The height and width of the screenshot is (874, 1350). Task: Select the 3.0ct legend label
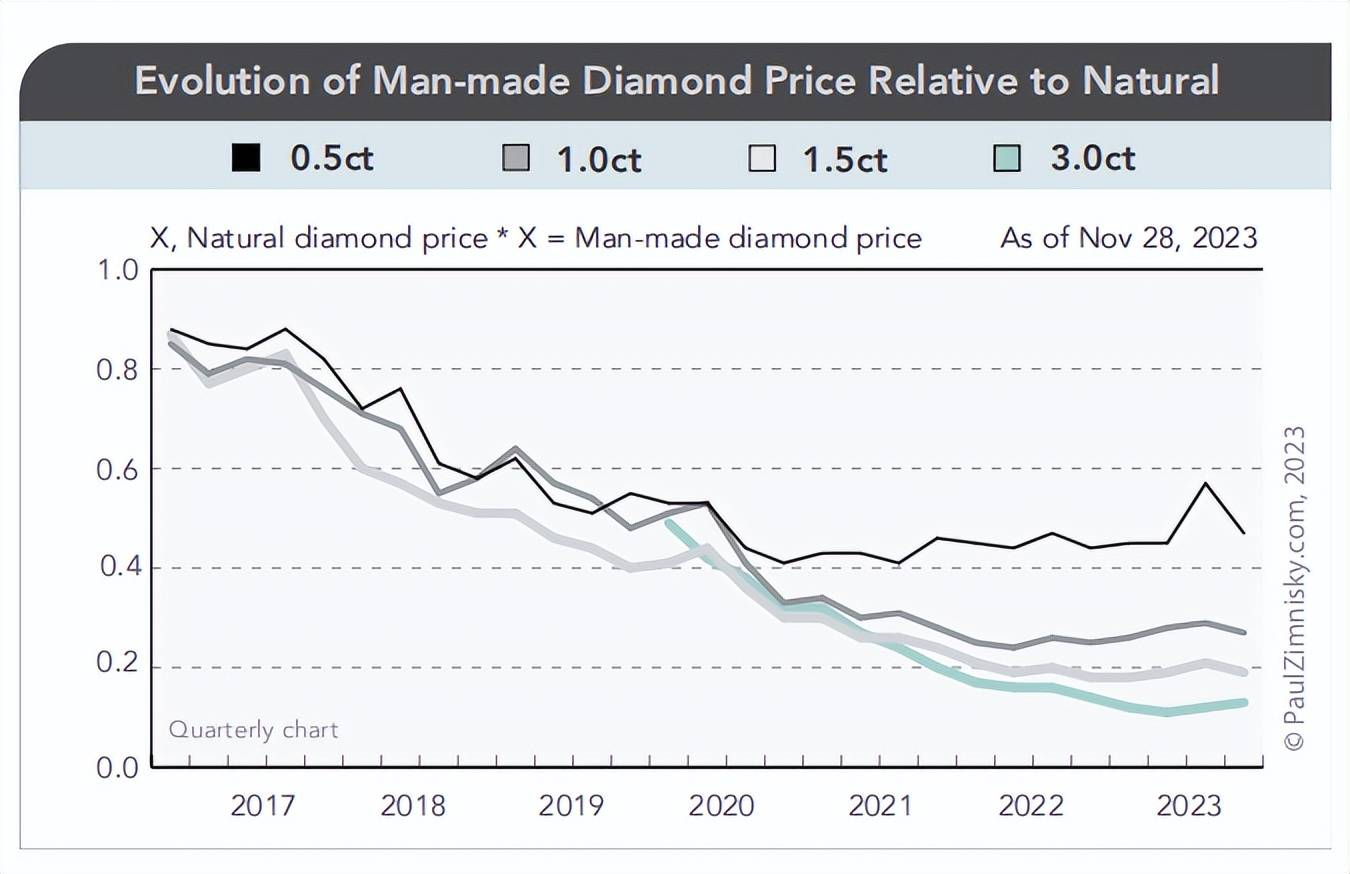coord(1093,158)
